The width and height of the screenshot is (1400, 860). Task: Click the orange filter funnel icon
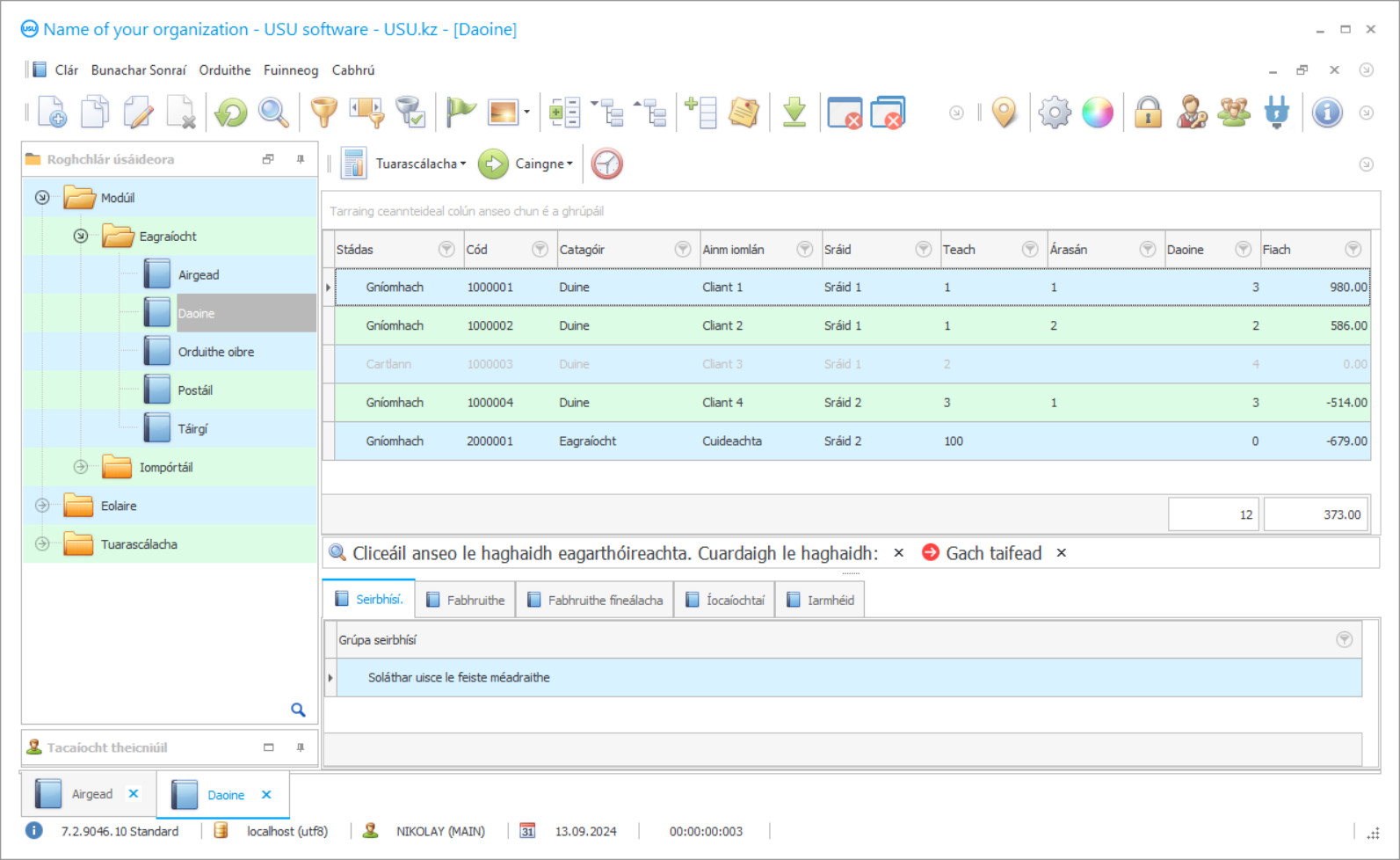click(324, 113)
